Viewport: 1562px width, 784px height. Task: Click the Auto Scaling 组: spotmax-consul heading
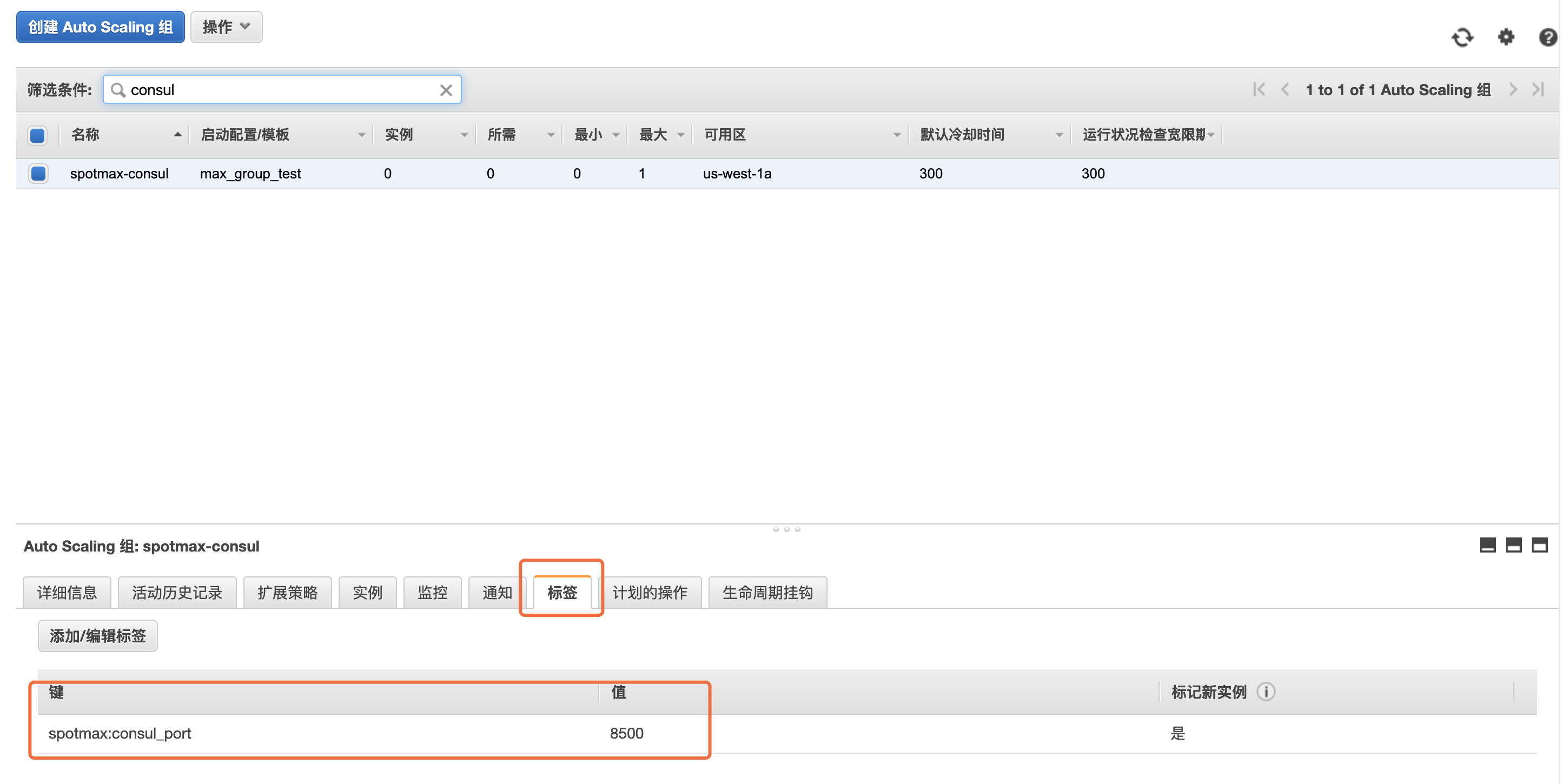[141, 546]
